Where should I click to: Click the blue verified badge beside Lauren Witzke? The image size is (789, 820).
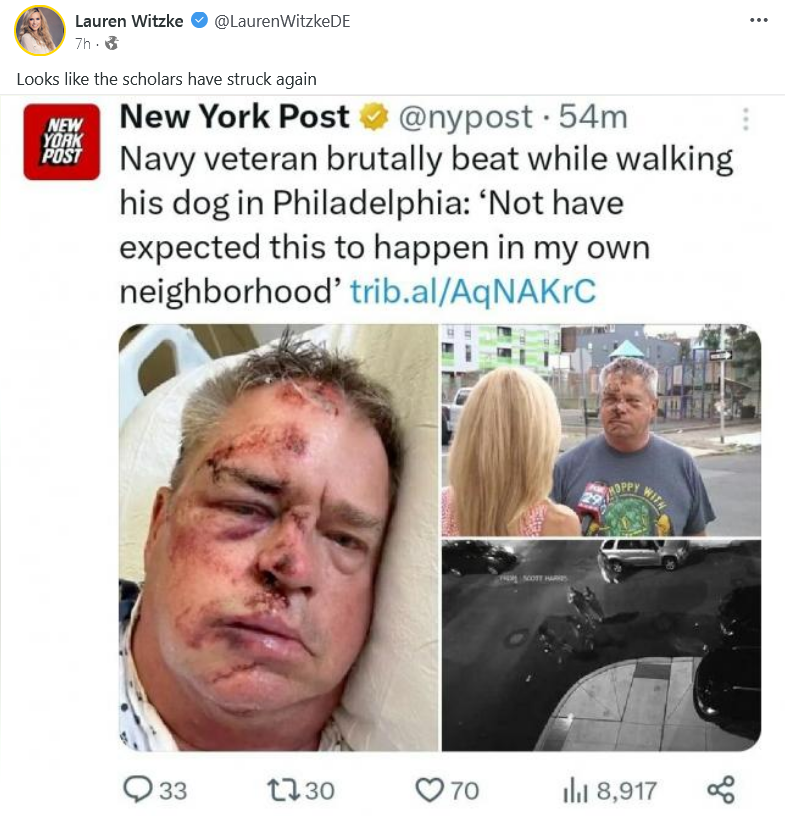point(198,20)
